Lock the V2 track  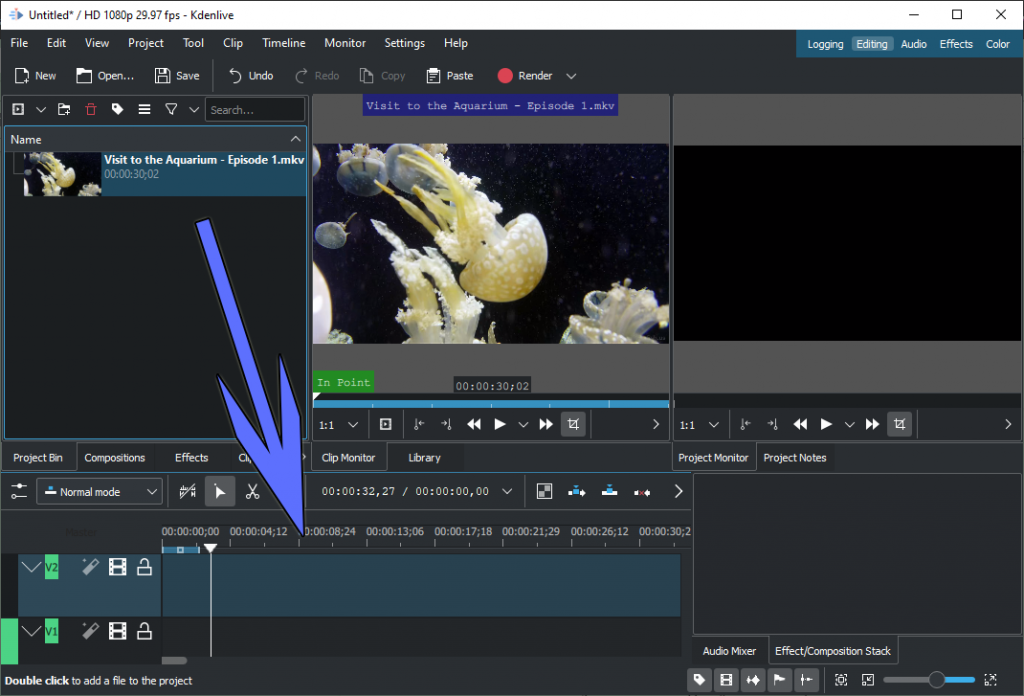(144, 567)
